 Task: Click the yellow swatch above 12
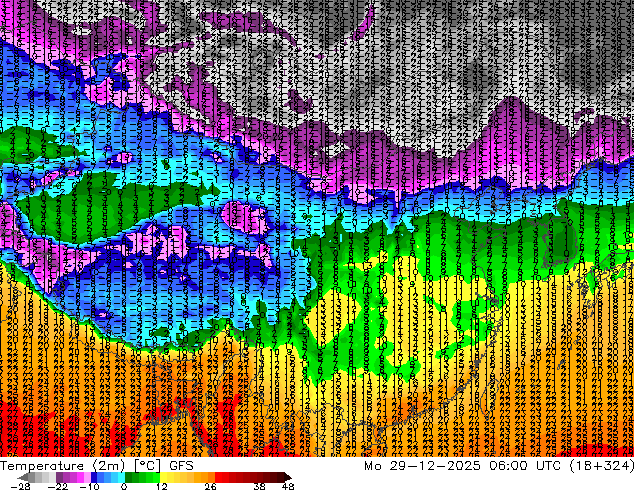(163, 477)
